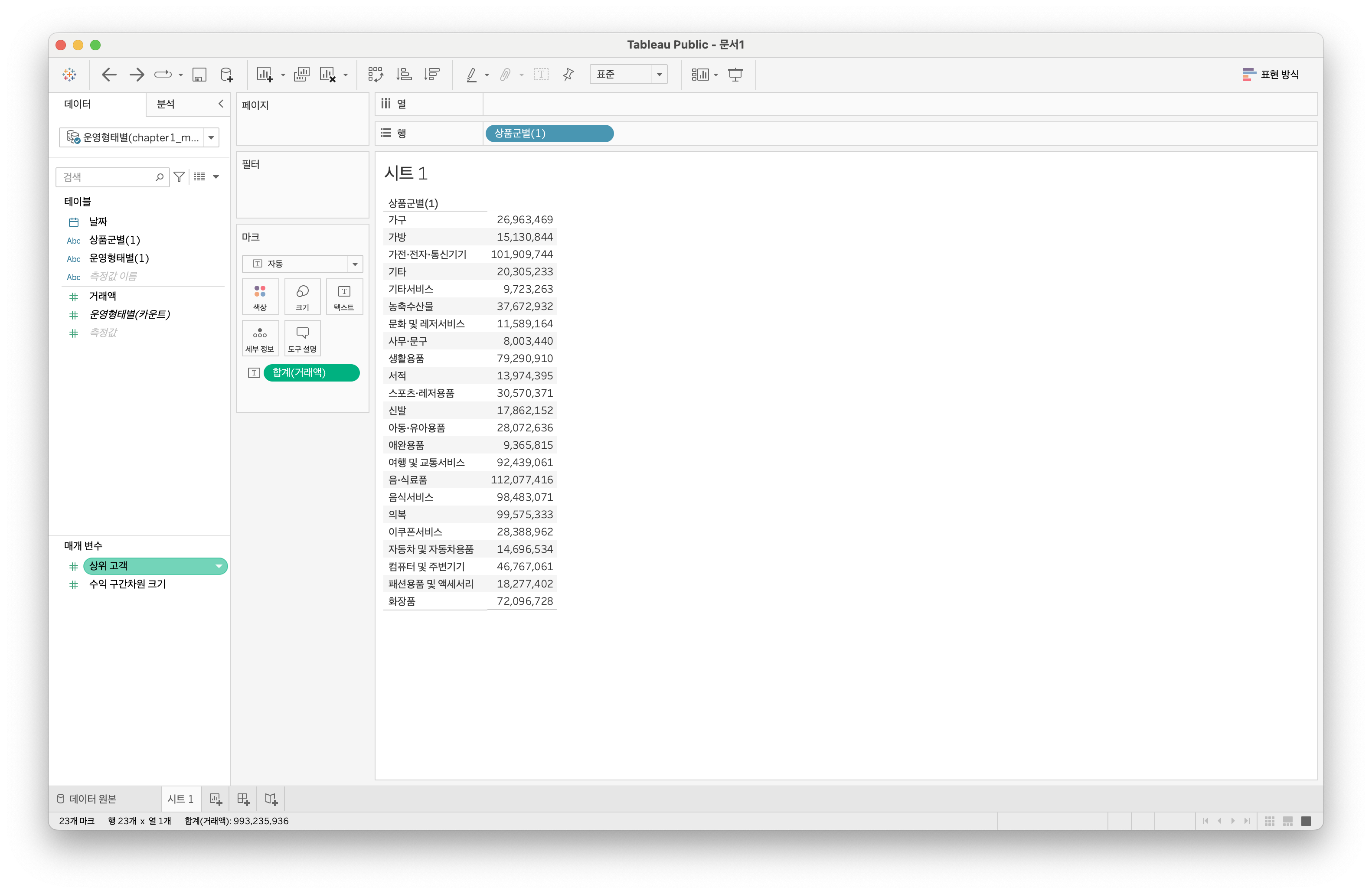This screenshot has height=894, width=1372.
Task: Open the data source tab
Action: tap(87, 799)
